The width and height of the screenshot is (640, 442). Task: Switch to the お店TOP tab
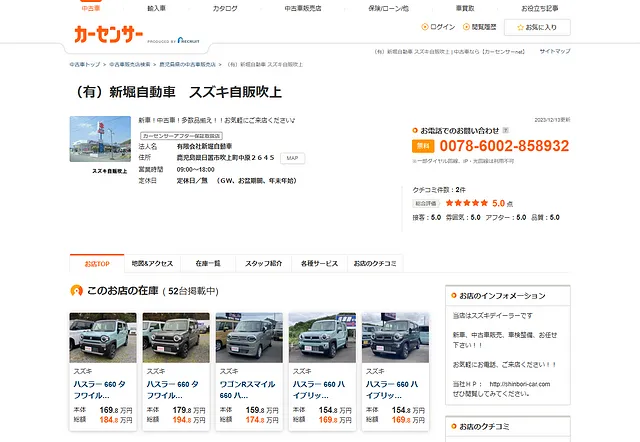coord(97,264)
